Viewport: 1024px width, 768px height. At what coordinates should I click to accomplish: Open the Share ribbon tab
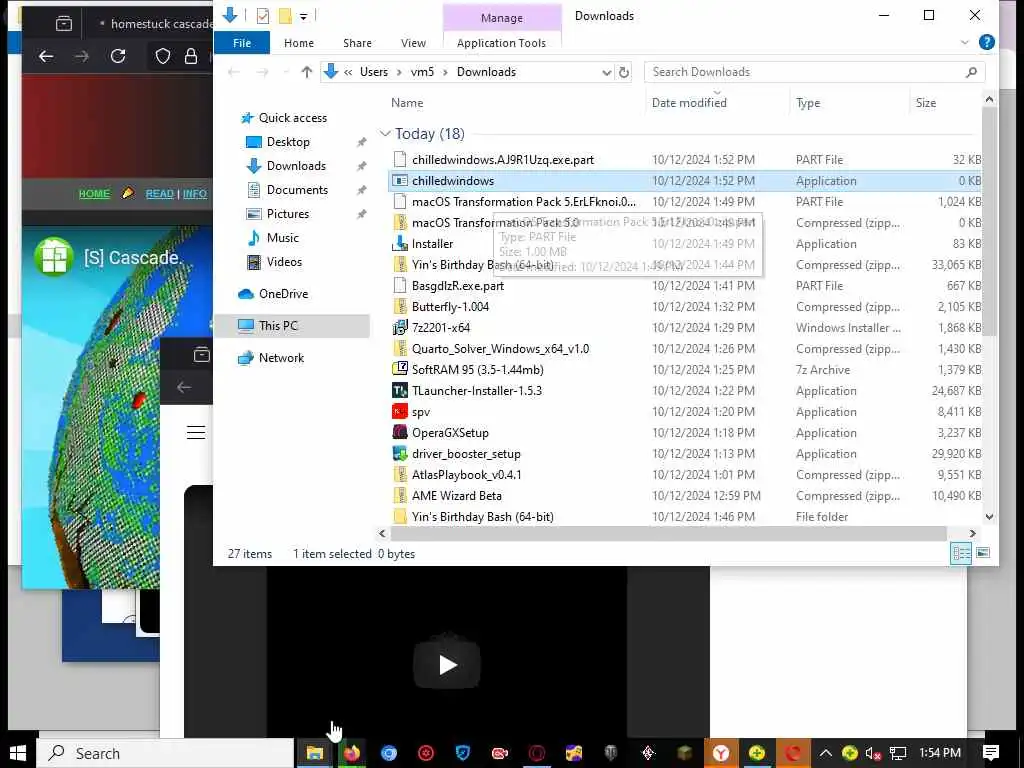357,43
